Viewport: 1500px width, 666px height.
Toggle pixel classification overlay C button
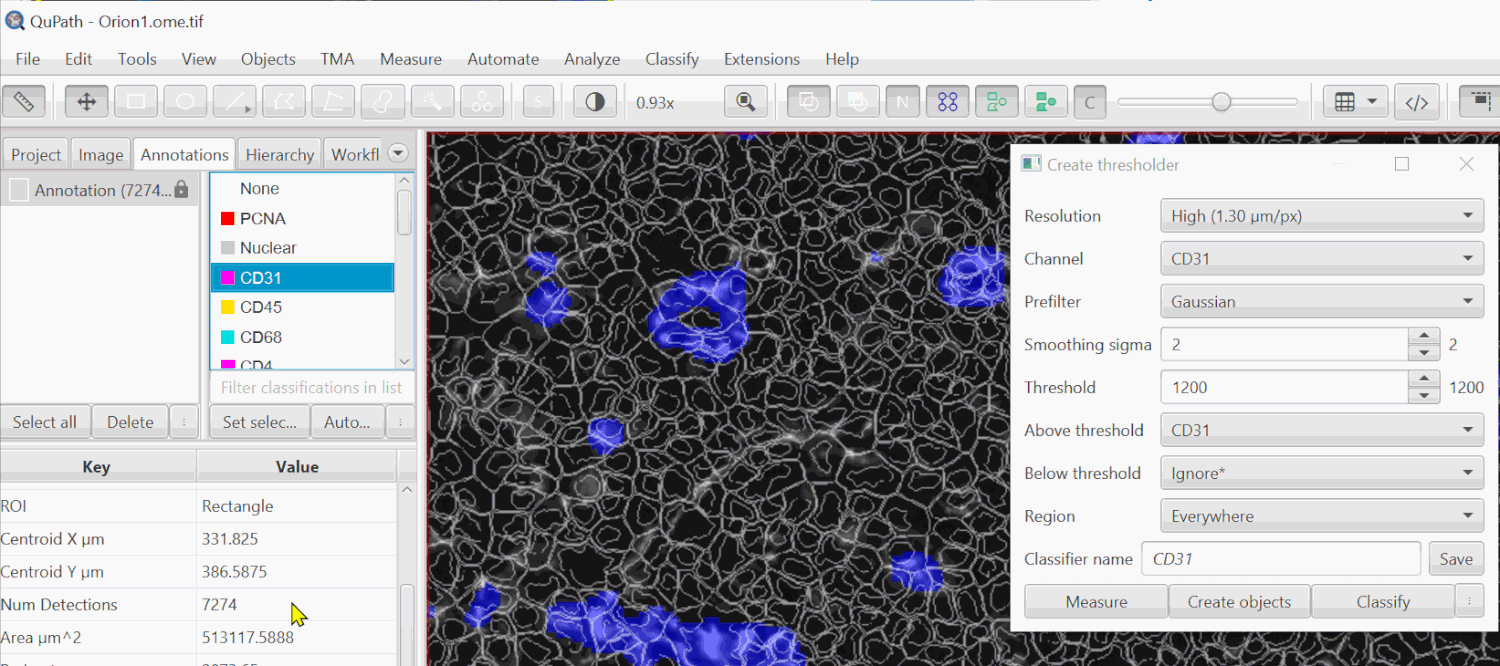point(1089,102)
